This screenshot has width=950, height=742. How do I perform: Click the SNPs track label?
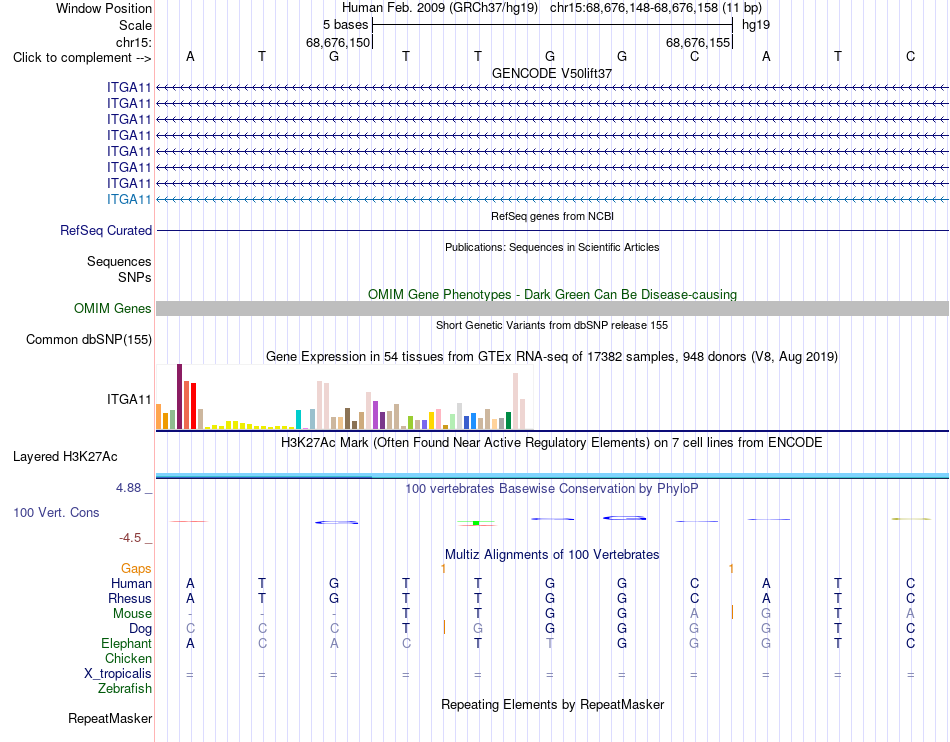(135, 277)
